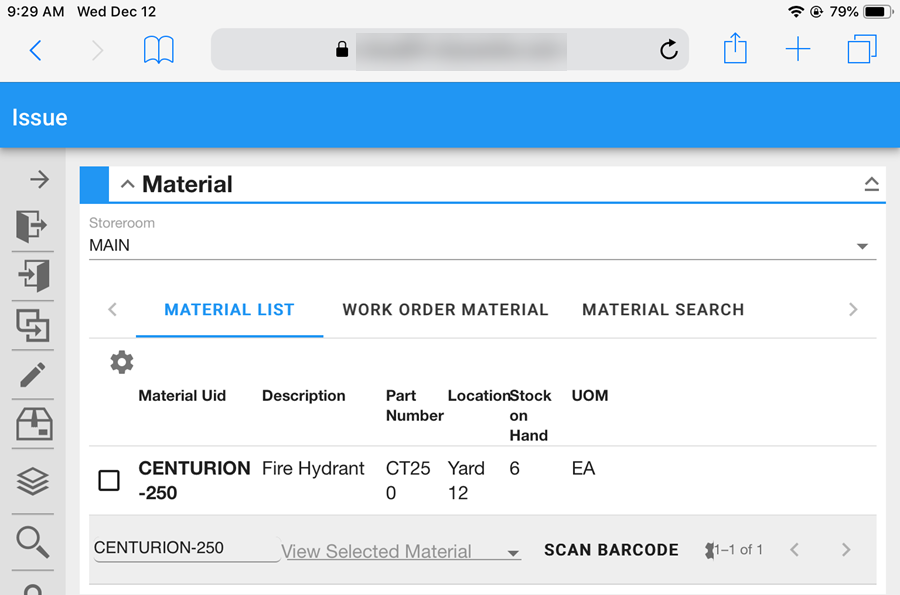This screenshot has height=595, width=900.
Task: Collapse panel using top-right eject arrow
Action: pos(871,184)
